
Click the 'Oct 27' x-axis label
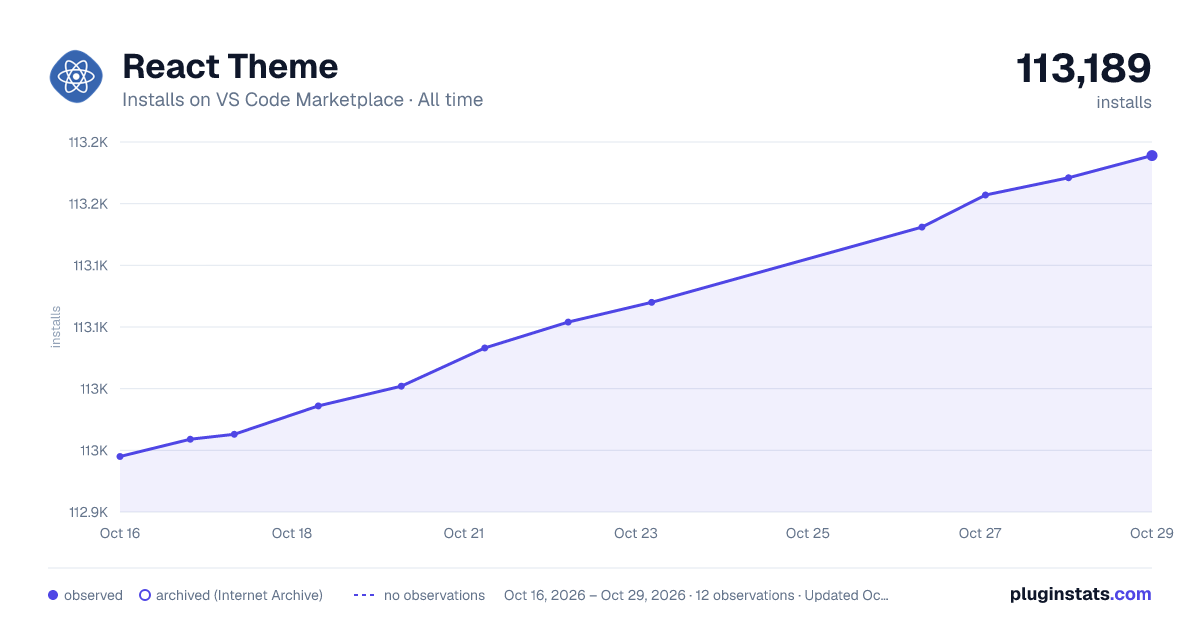point(980,533)
